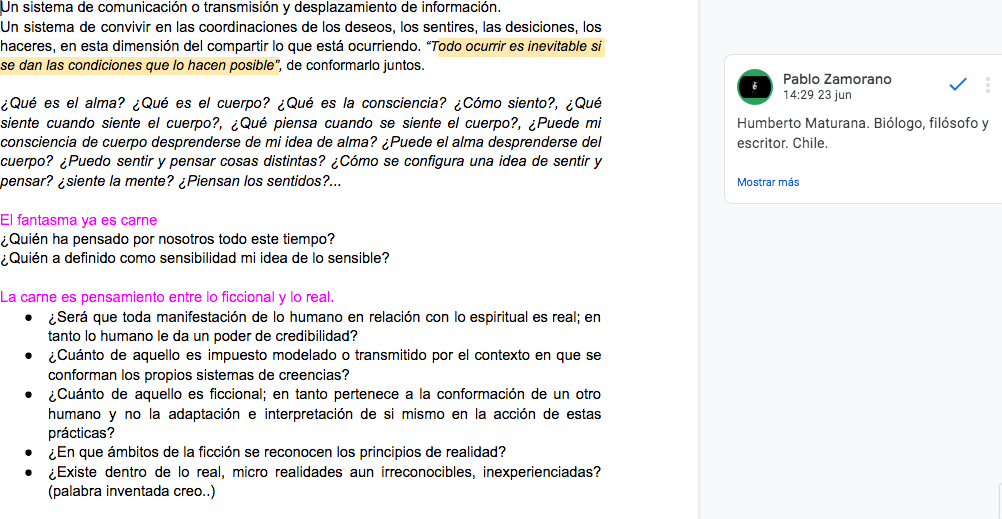Click line '¿Quién ha pensado por nosotros todo este tiempo?'
Viewport: 1002px width, 519px height.
(167, 239)
